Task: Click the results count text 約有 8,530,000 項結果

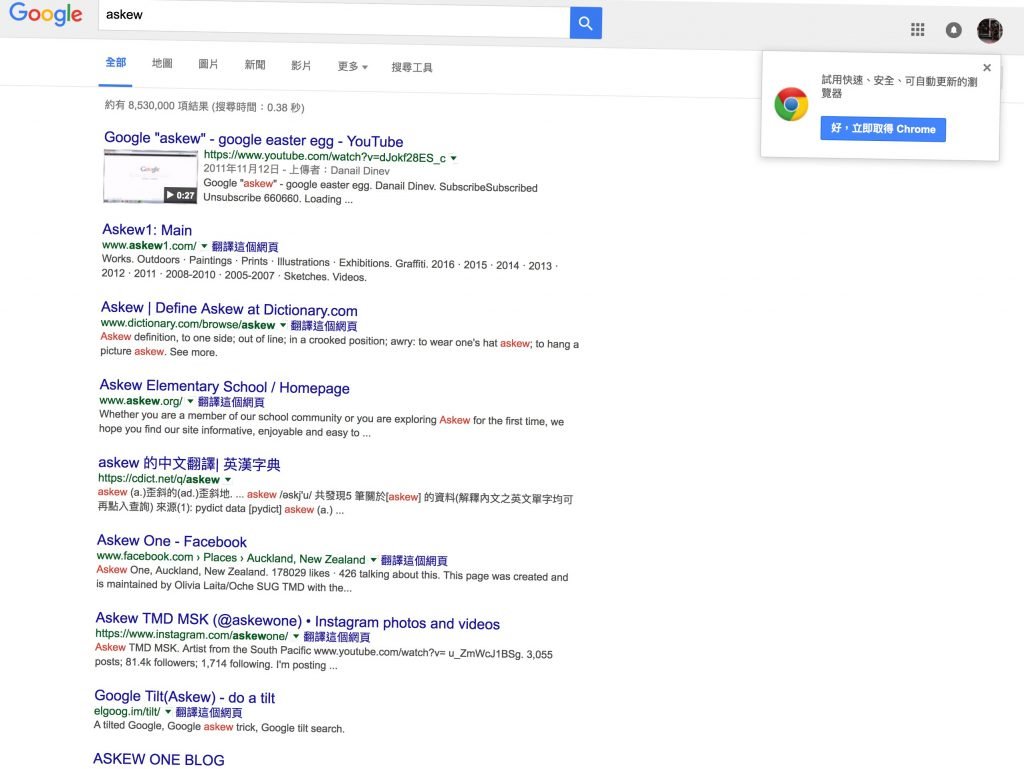Action: click(x=157, y=105)
